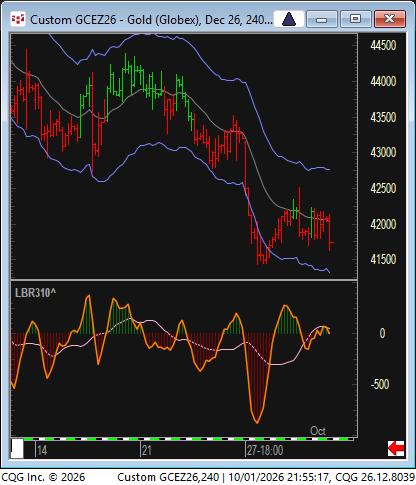The width and height of the screenshot is (416, 485).
Task: Click the red left arrow icon
Action: point(396,448)
